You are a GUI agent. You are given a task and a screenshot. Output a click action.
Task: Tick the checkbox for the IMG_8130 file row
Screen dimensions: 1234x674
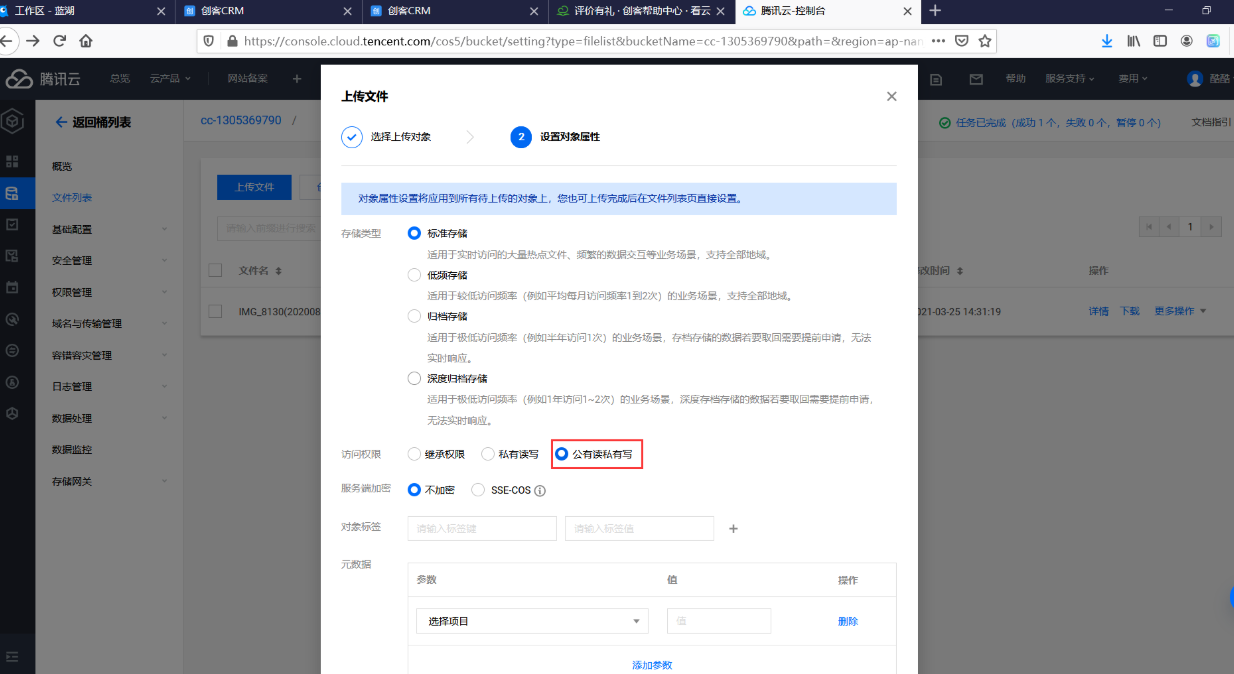[215, 311]
